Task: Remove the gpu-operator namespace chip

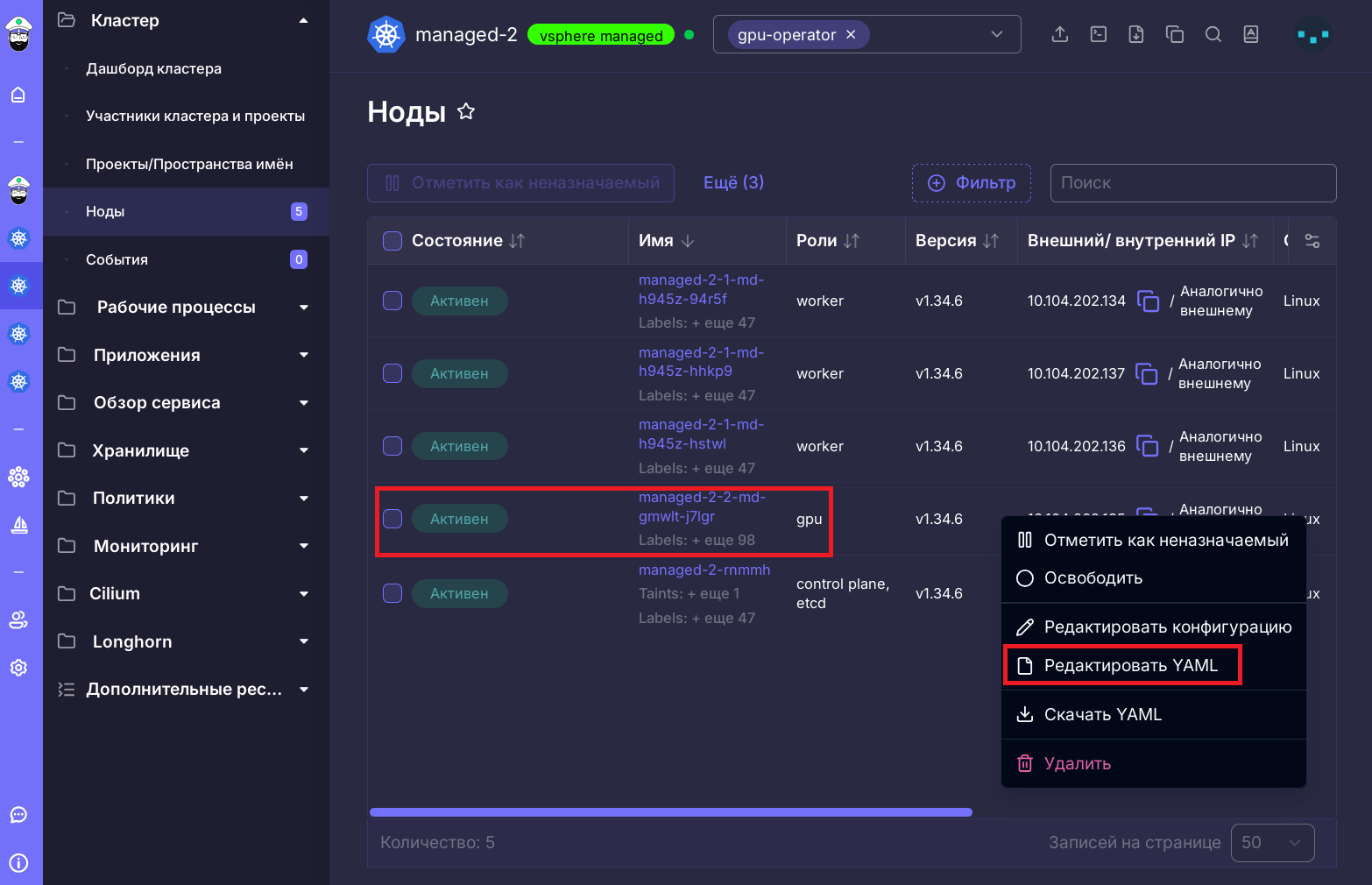Action: pyautogui.click(x=851, y=34)
